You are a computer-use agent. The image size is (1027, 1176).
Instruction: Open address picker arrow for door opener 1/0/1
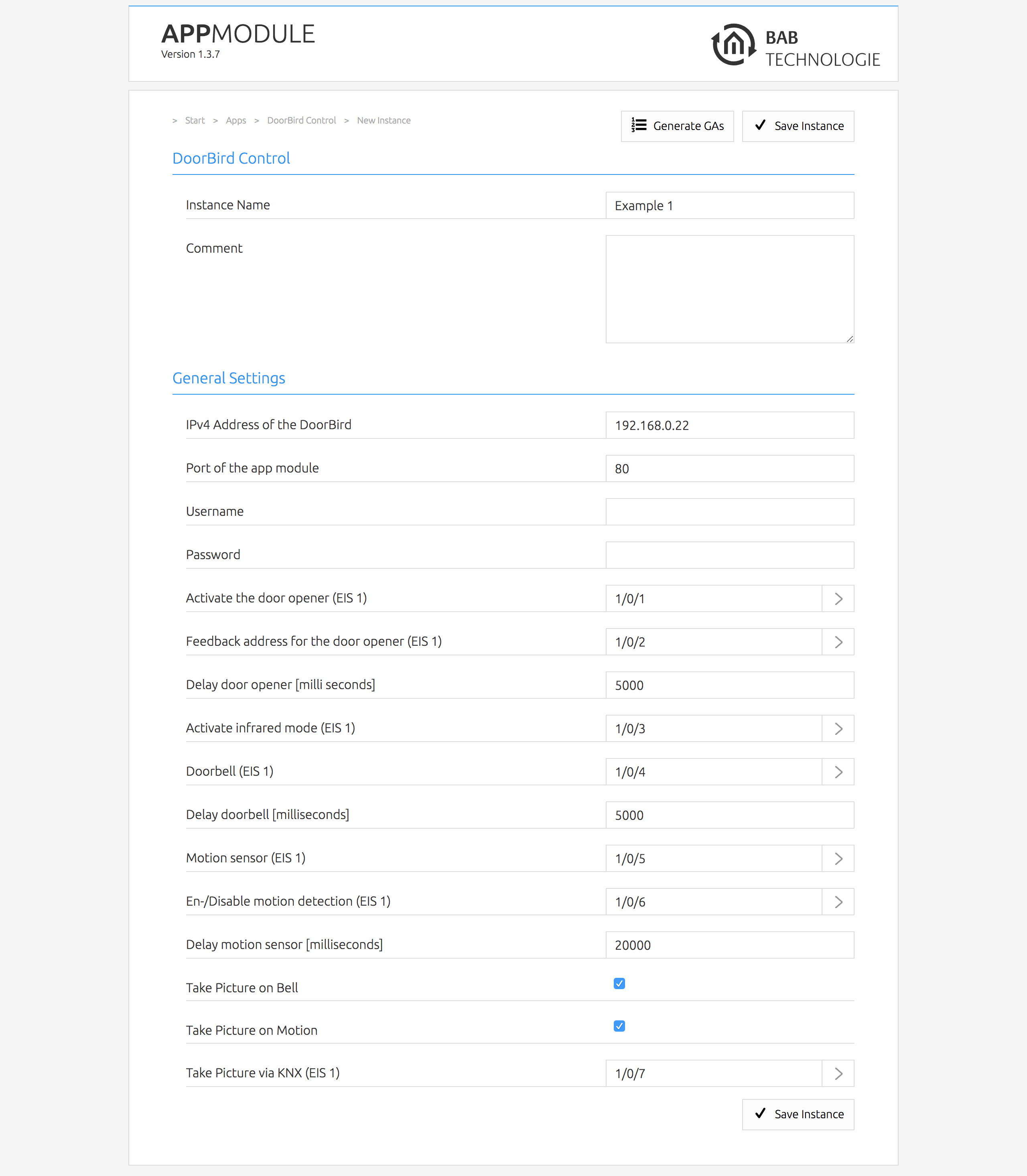coord(838,599)
